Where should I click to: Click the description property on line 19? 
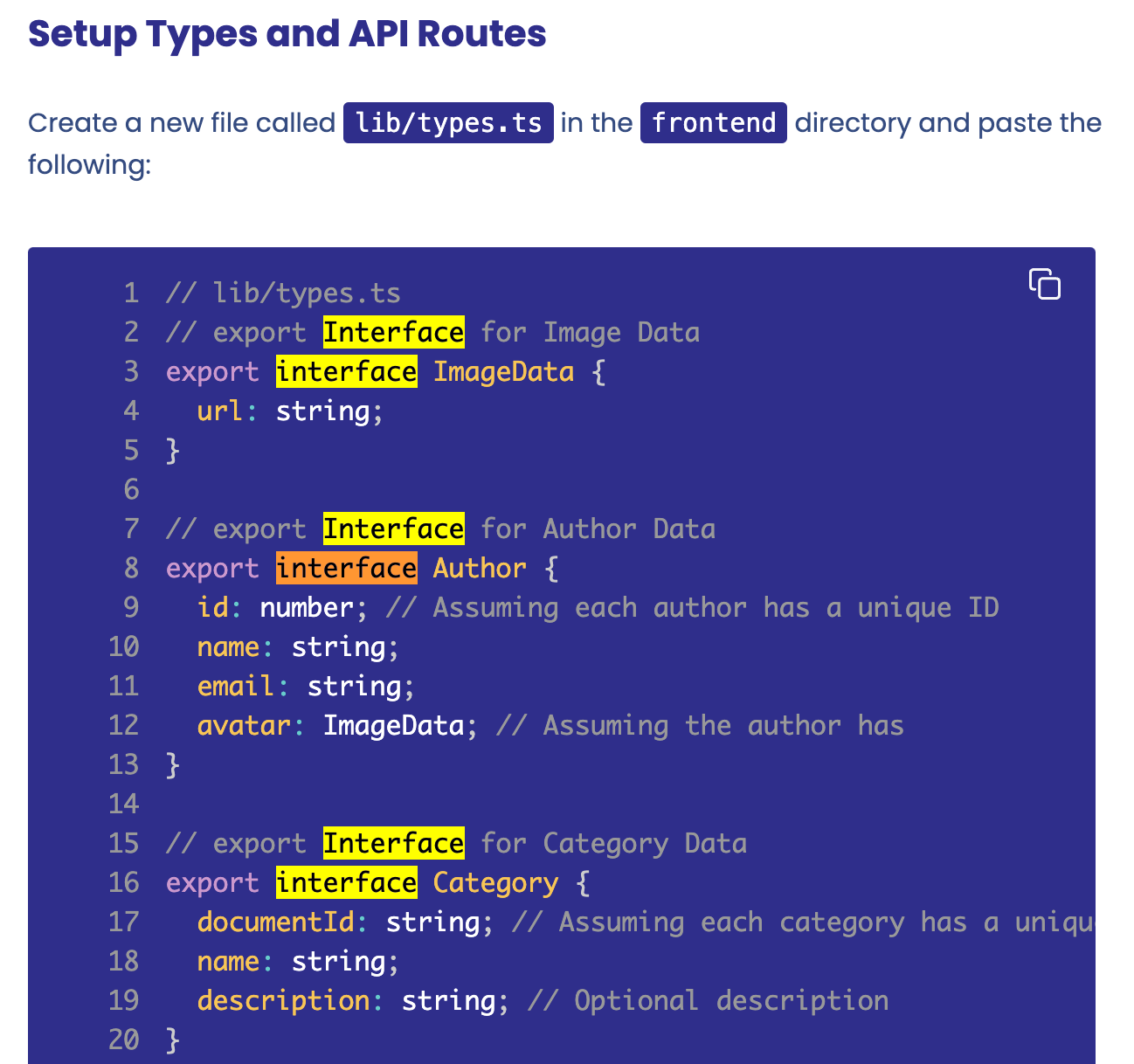coord(284,1000)
